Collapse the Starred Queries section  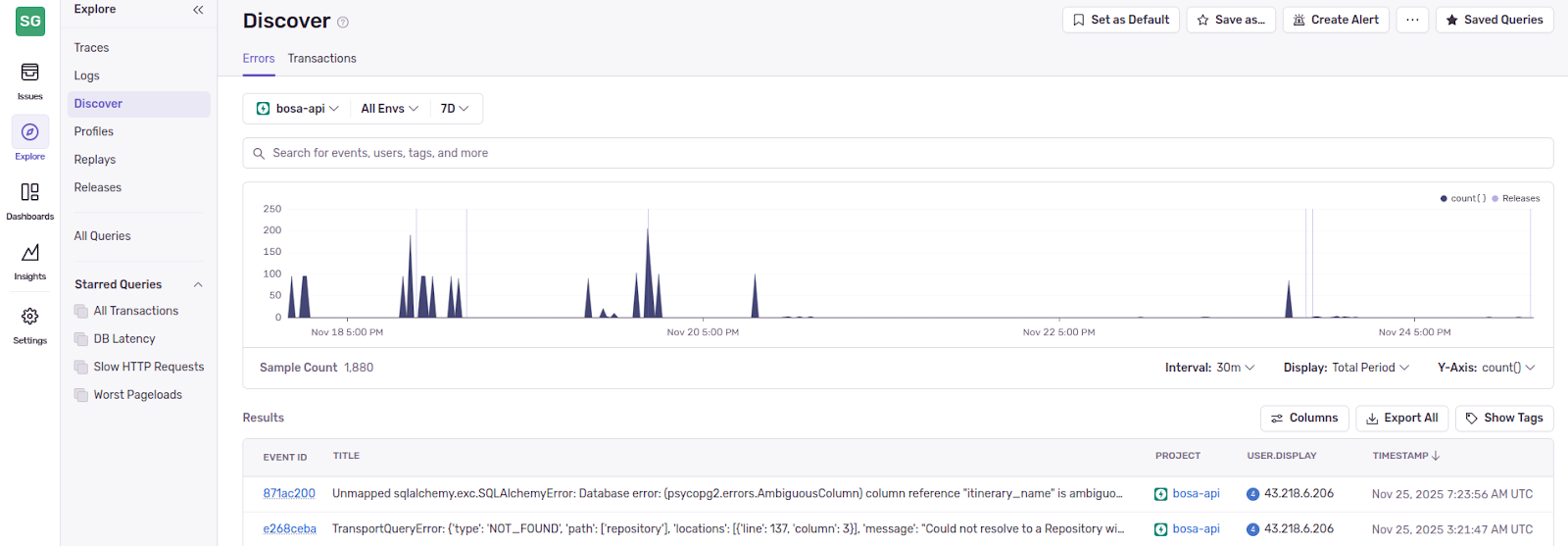(x=198, y=284)
